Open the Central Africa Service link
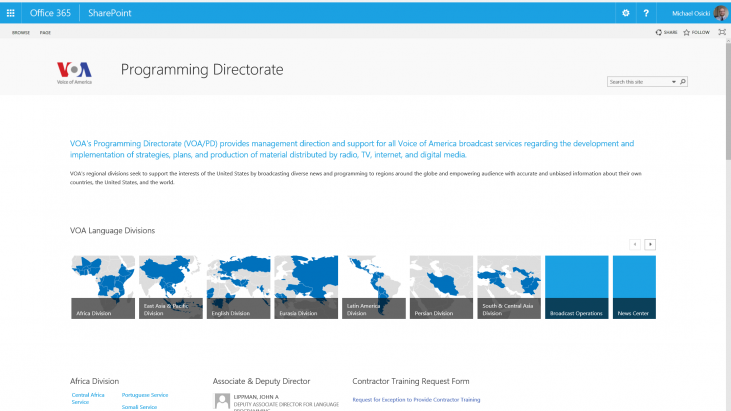This screenshot has width=731, height=411. tap(88, 398)
